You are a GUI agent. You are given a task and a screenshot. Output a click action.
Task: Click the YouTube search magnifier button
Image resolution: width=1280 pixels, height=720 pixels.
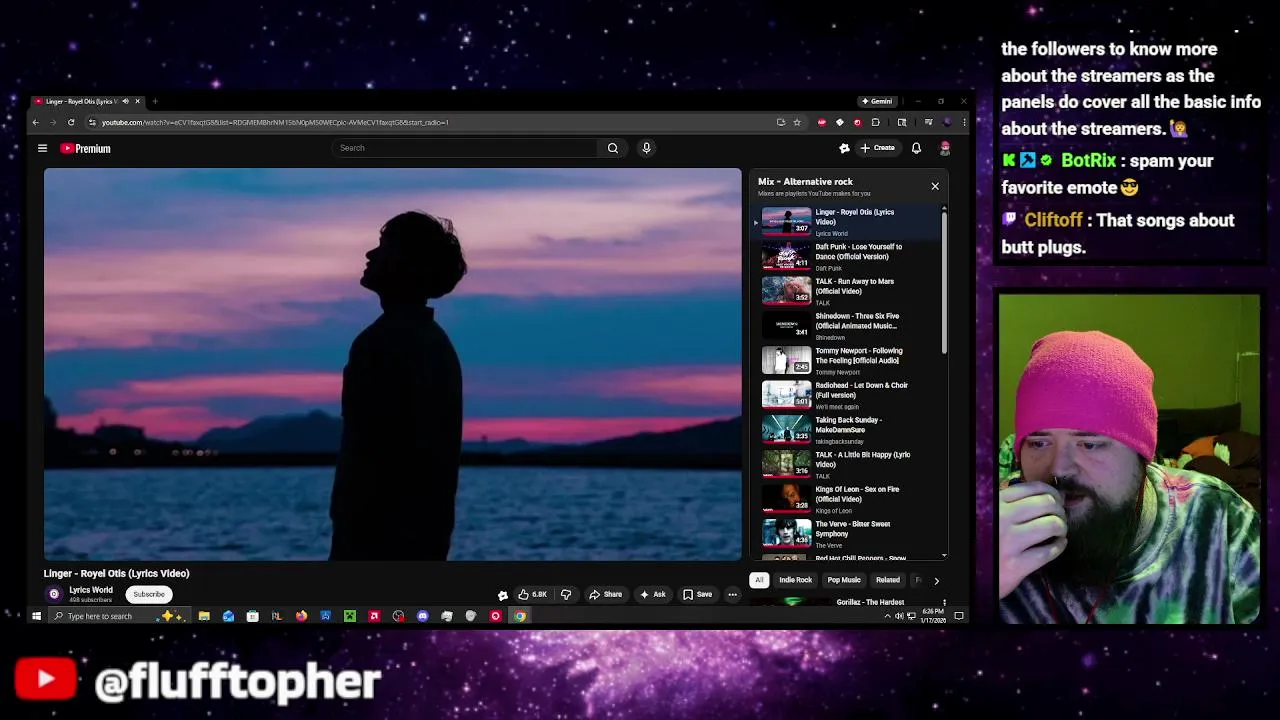pos(613,148)
